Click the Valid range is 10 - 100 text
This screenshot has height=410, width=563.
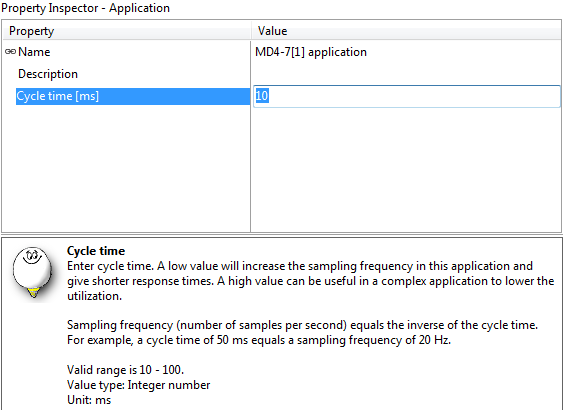tap(125, 370)
